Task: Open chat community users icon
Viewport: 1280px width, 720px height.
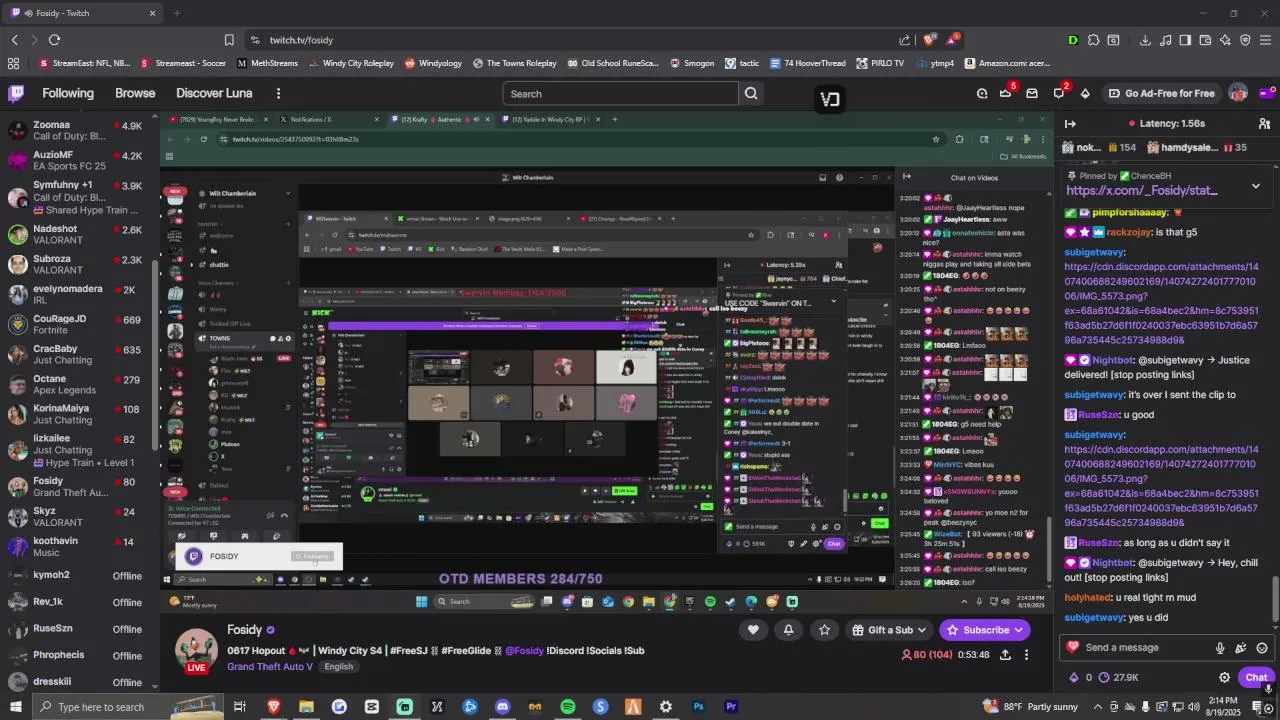Action: pyautogui.click(x=1264, y=123)
